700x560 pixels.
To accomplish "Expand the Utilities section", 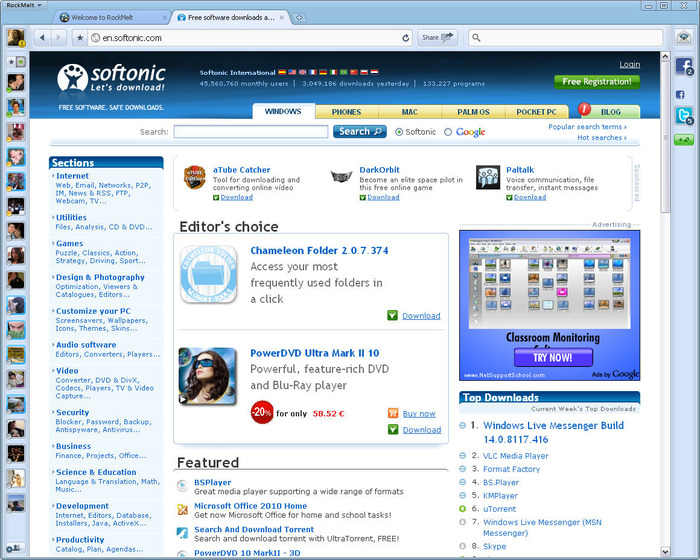I will pos(71,217).
